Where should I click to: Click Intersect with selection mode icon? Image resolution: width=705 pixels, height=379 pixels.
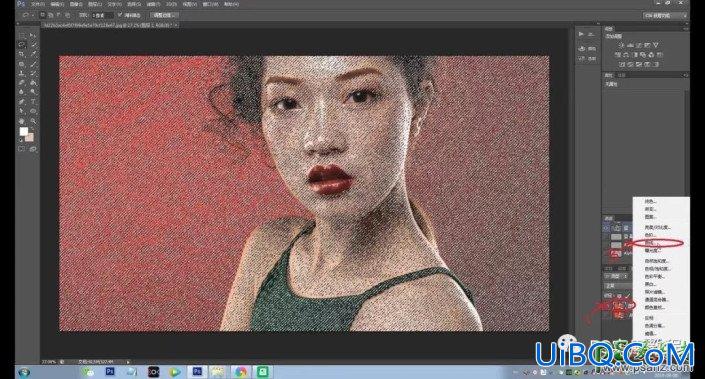coord(67,15)
